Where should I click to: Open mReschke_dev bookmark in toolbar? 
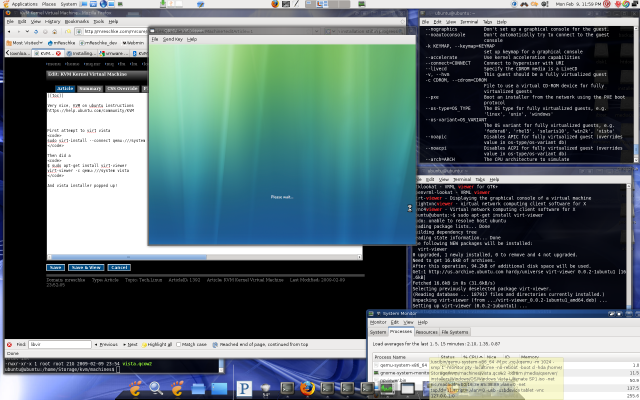99,42
